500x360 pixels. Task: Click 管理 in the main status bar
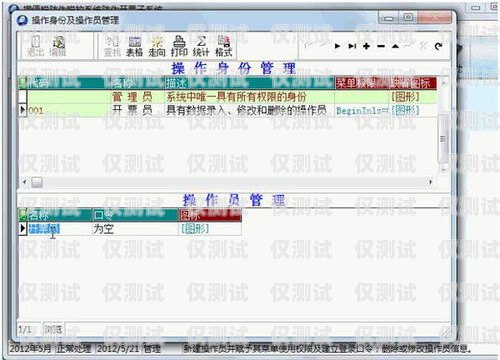coord(152,349)
